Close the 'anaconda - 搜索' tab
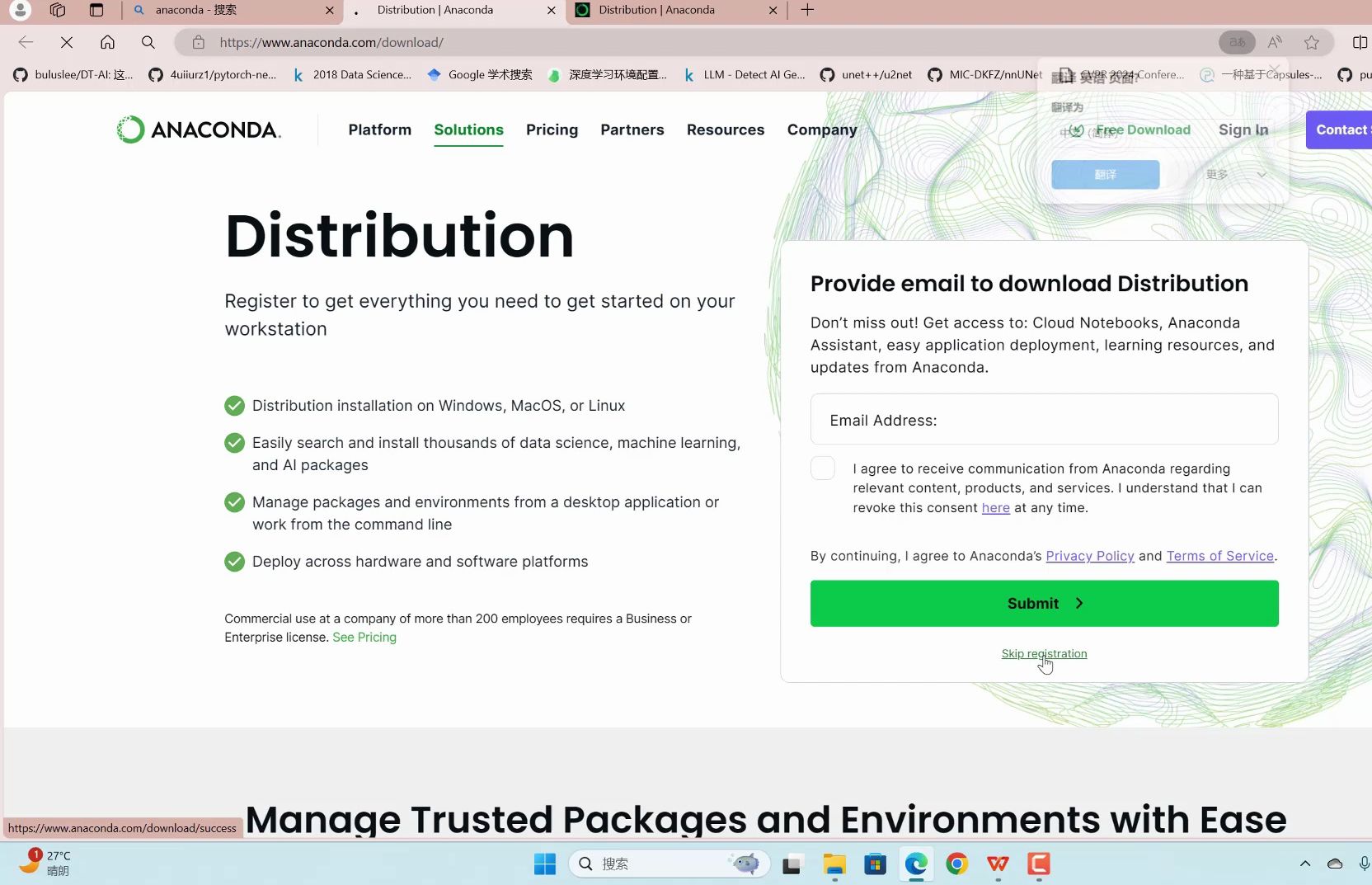 330,11
